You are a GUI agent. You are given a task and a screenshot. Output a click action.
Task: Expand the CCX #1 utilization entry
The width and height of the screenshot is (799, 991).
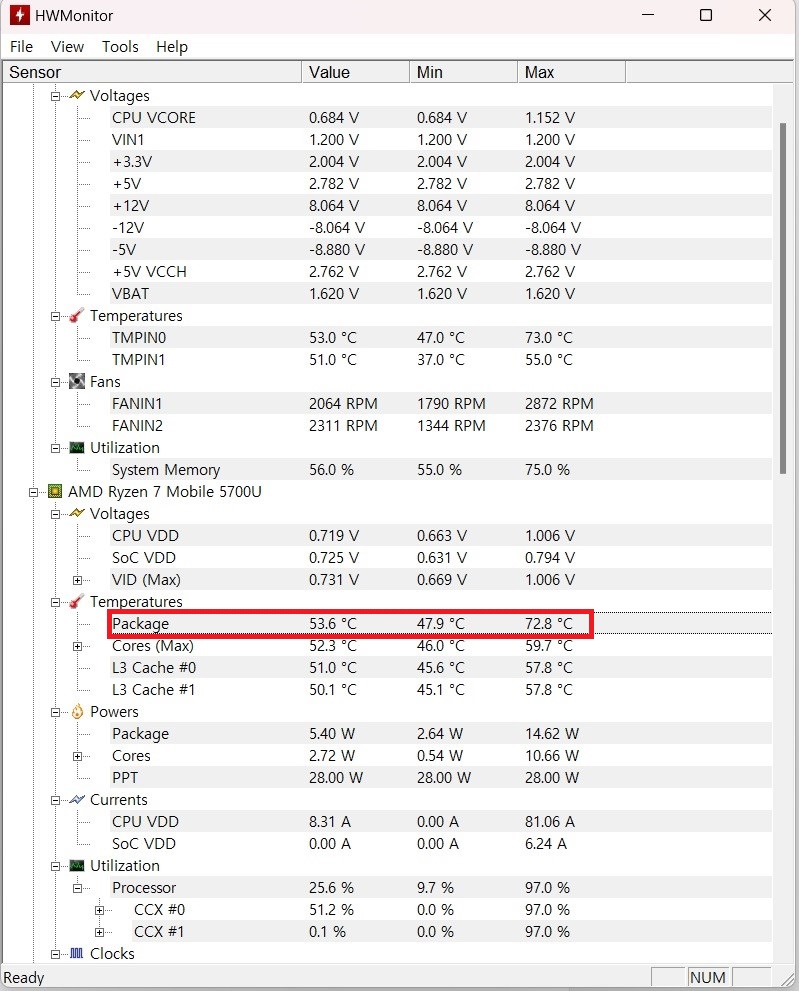pyautogui.click(x=99, y=932)
